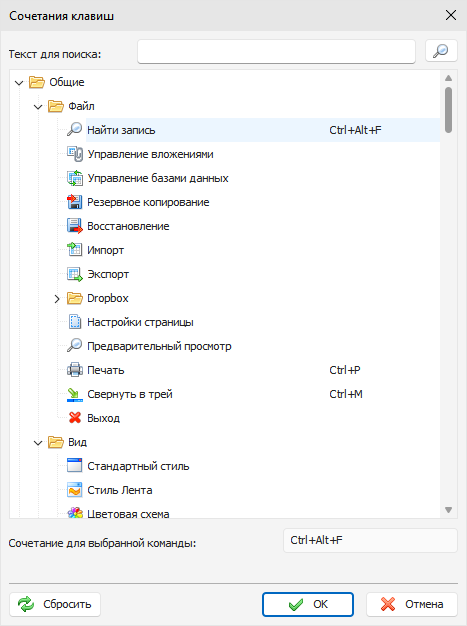This screenshot has width=467, height=626.
Task: Select the Стандартный стиль command
Action: [x=138, y=466]
